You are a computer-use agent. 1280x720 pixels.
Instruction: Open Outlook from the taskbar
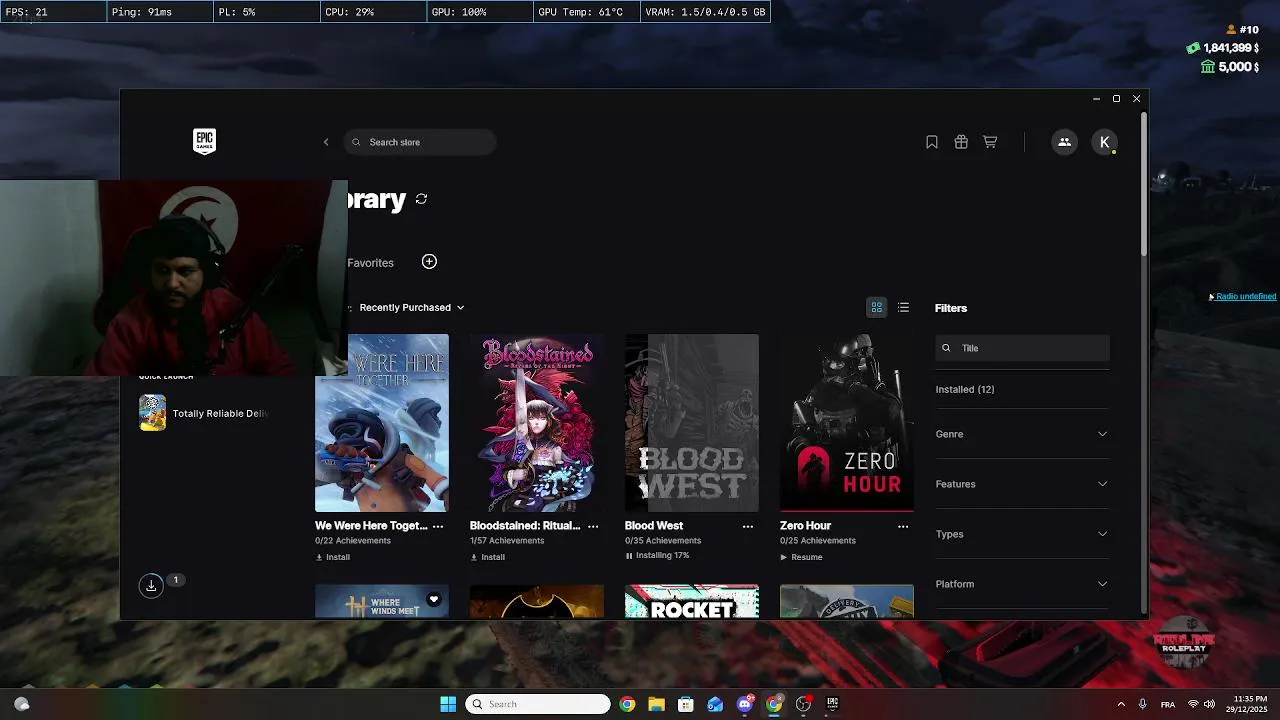click(715, 704)
